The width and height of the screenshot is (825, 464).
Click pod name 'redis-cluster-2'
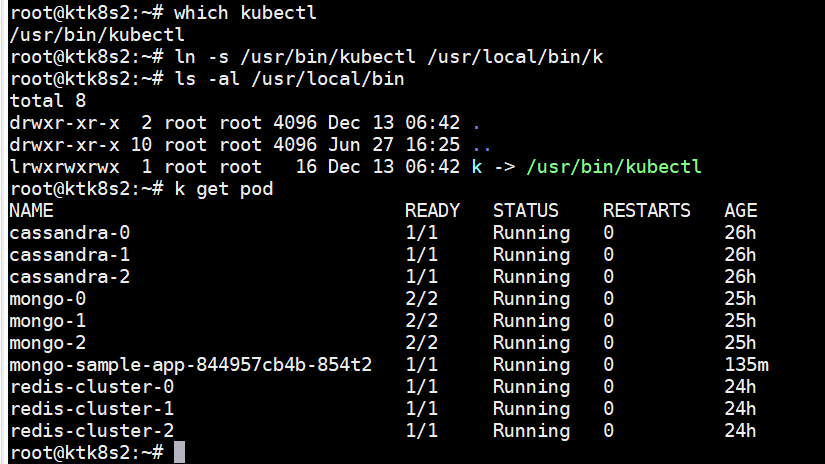pyautogui.click(x=92, y=431)
